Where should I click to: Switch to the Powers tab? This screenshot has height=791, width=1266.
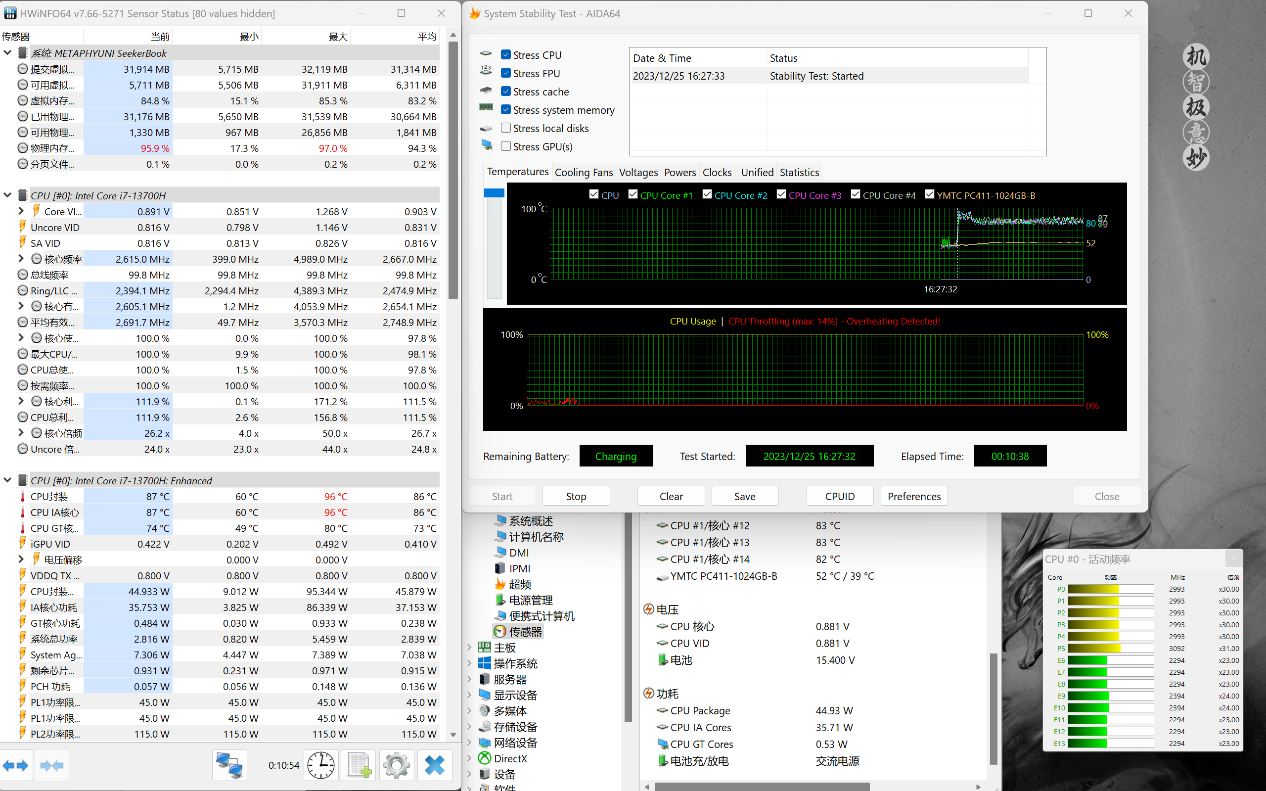tap(680, 172)
